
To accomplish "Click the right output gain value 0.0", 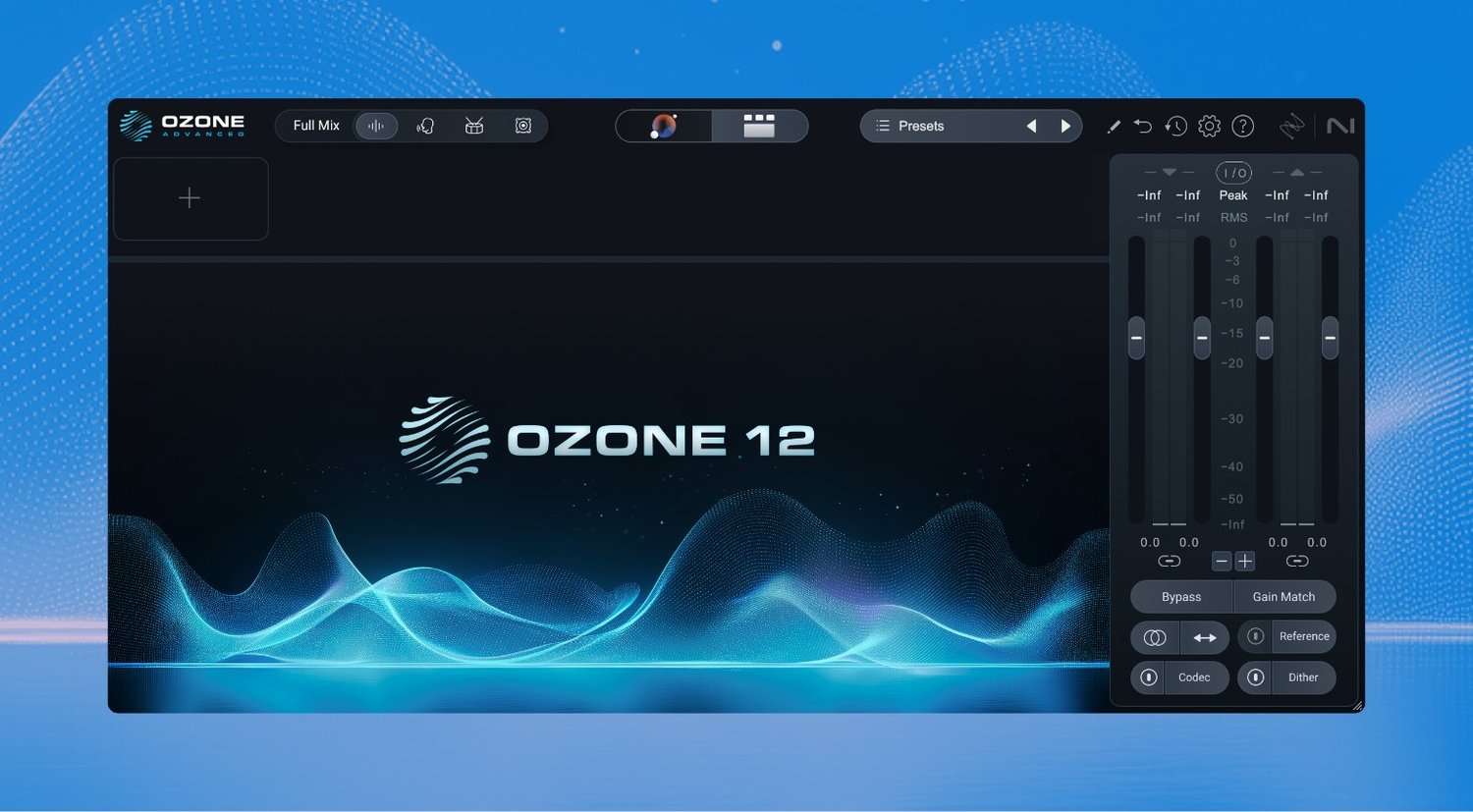I will 1317,542.
